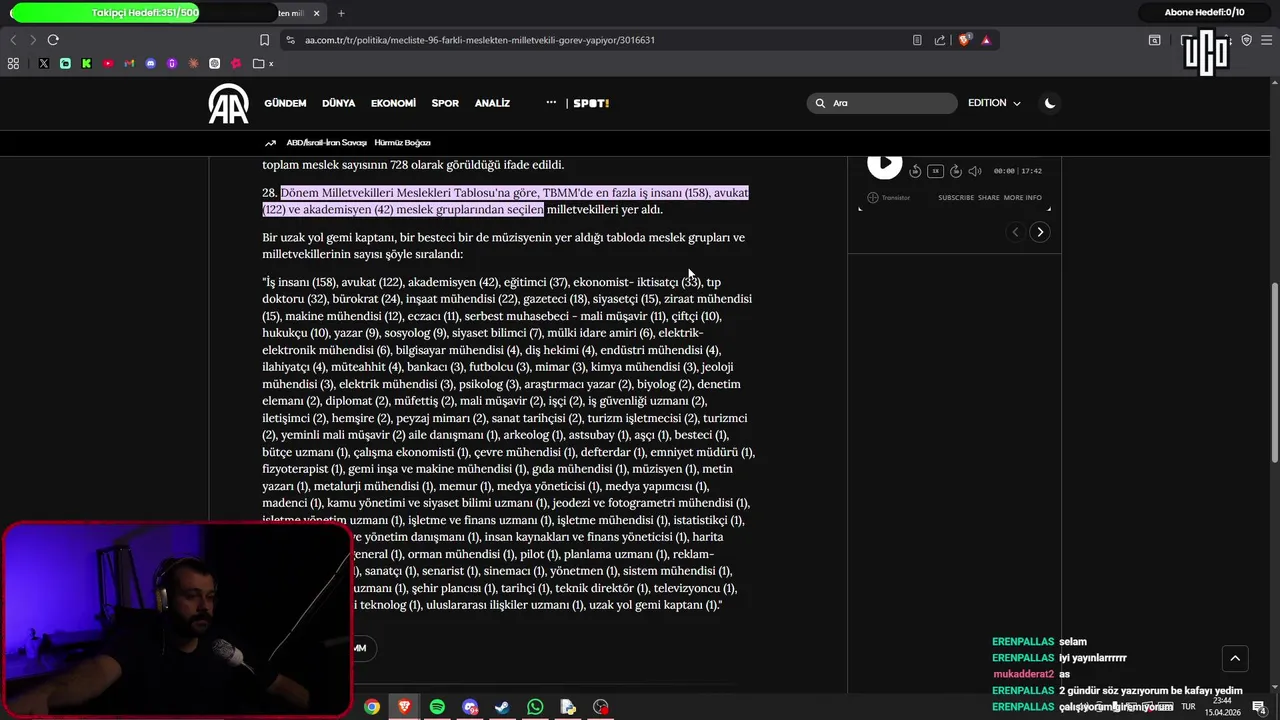Open the ChatGPT bookmark icon
The image size is (1280, 720).
(x=215, y=63)
